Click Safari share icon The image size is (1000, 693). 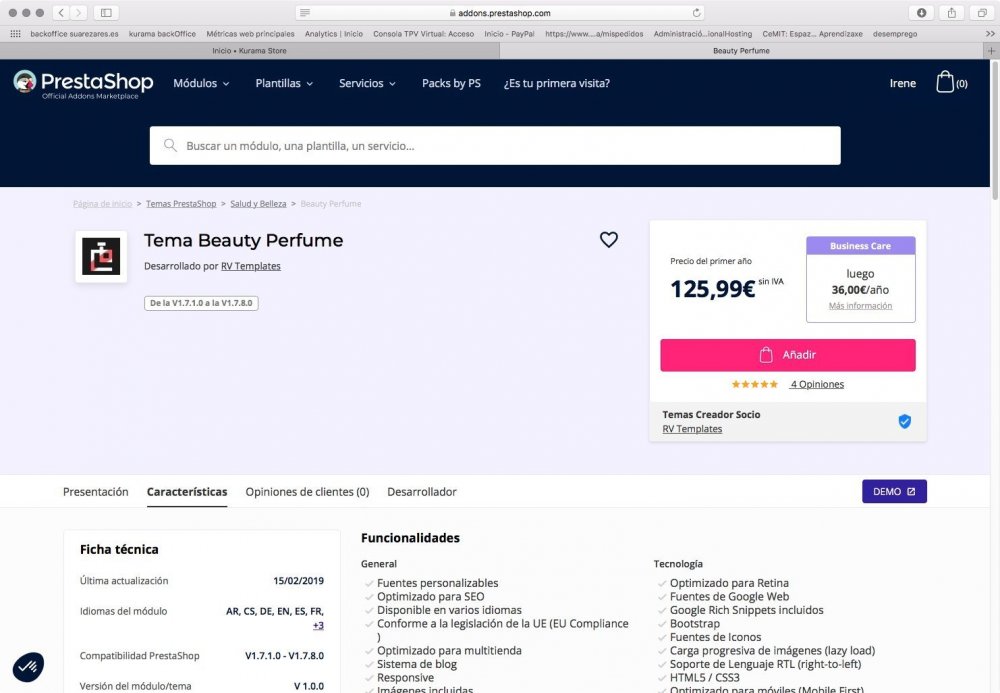[x=951, y=13]
